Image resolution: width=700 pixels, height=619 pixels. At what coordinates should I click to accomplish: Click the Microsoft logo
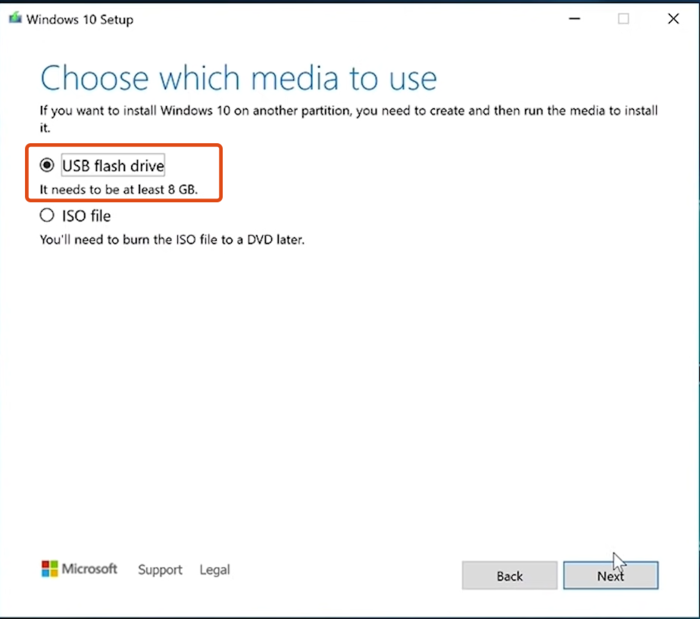(79, 569)
